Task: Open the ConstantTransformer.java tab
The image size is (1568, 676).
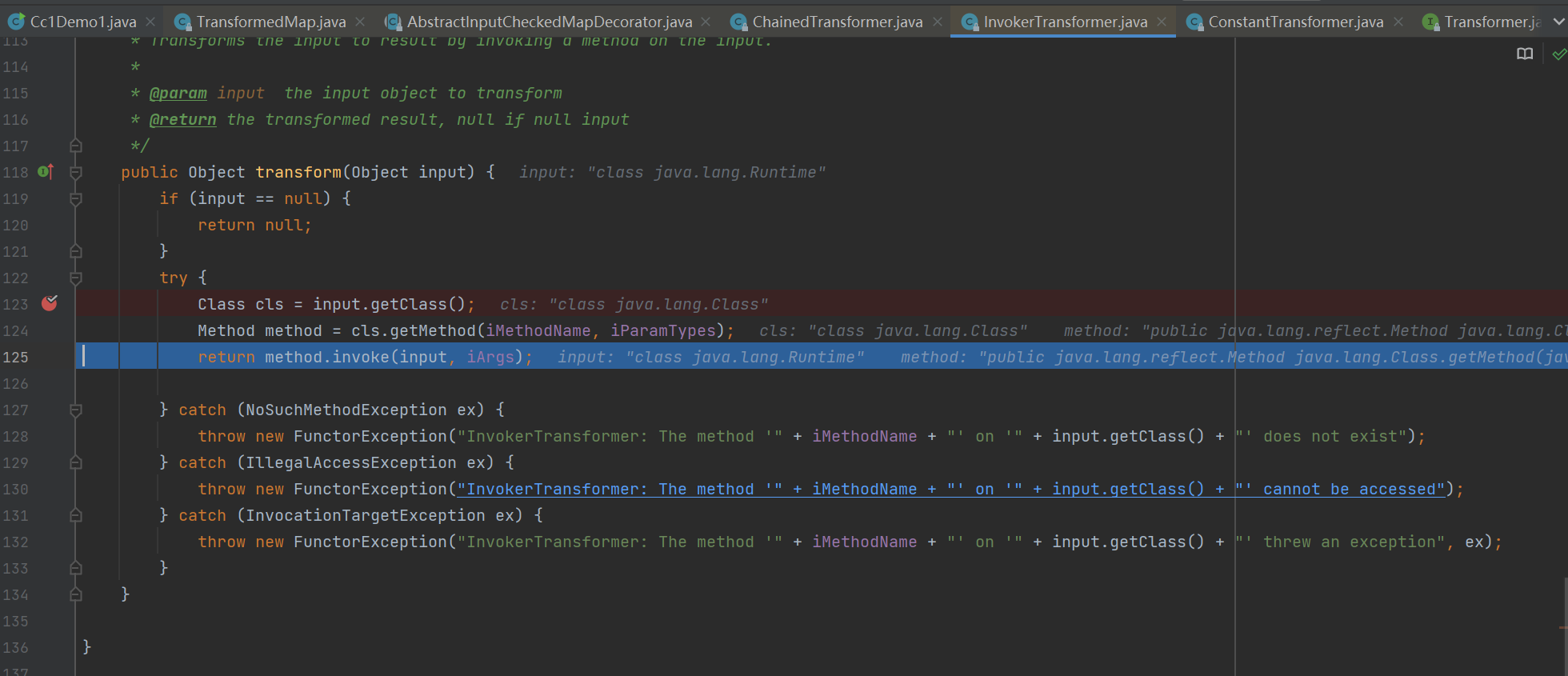Action: coord(1296,22)
